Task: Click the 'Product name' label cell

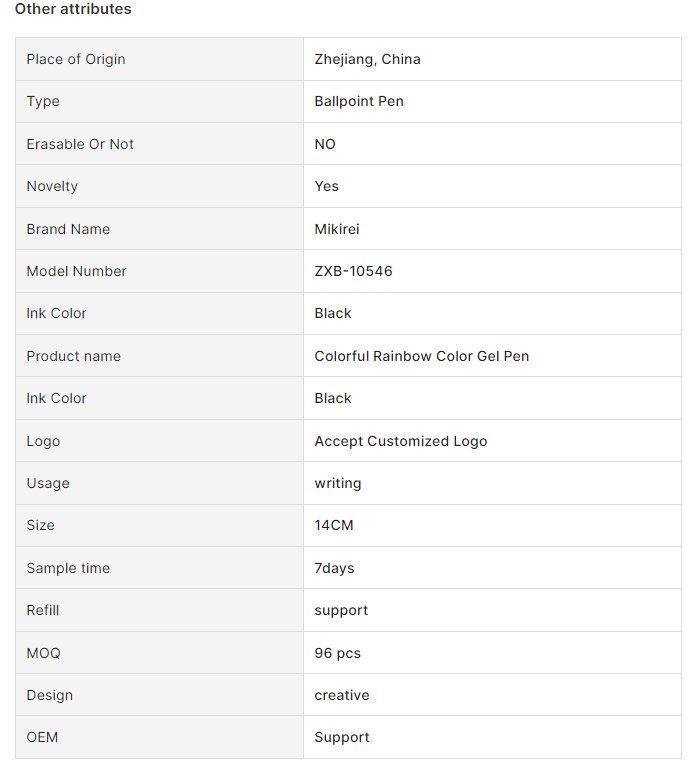Action: [159, 356]
